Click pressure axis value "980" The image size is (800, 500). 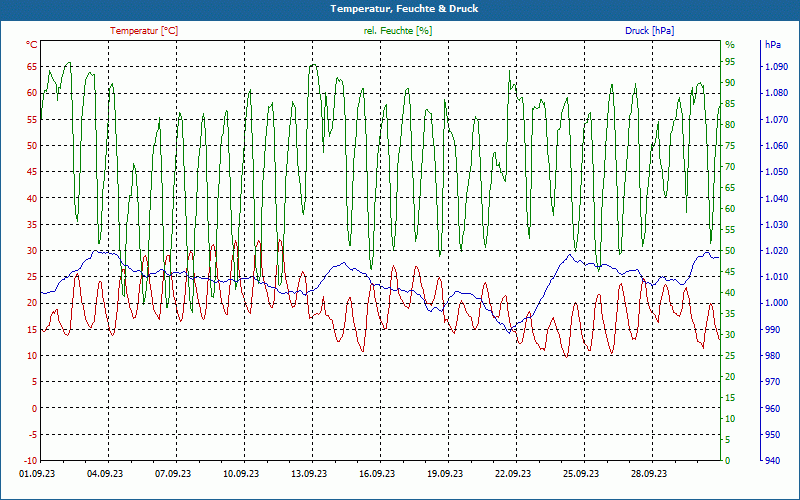[773, 356]
